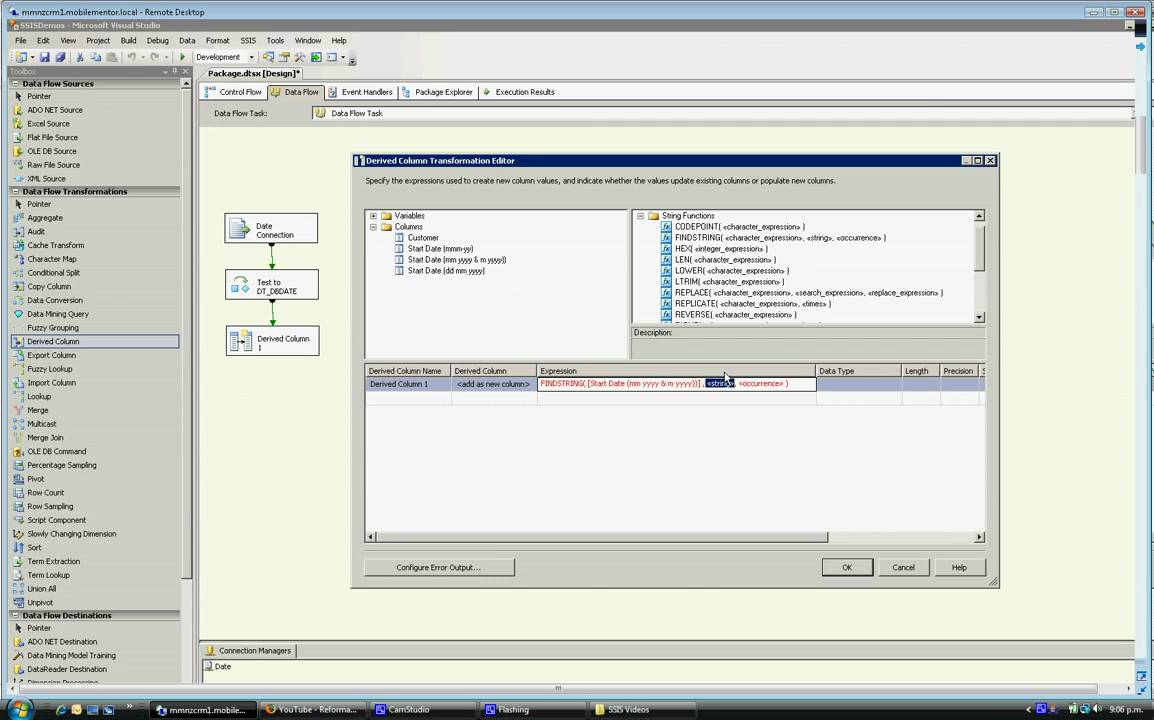
Task: Collapse the String Functions folder node
Action: (x=640, y=216)
